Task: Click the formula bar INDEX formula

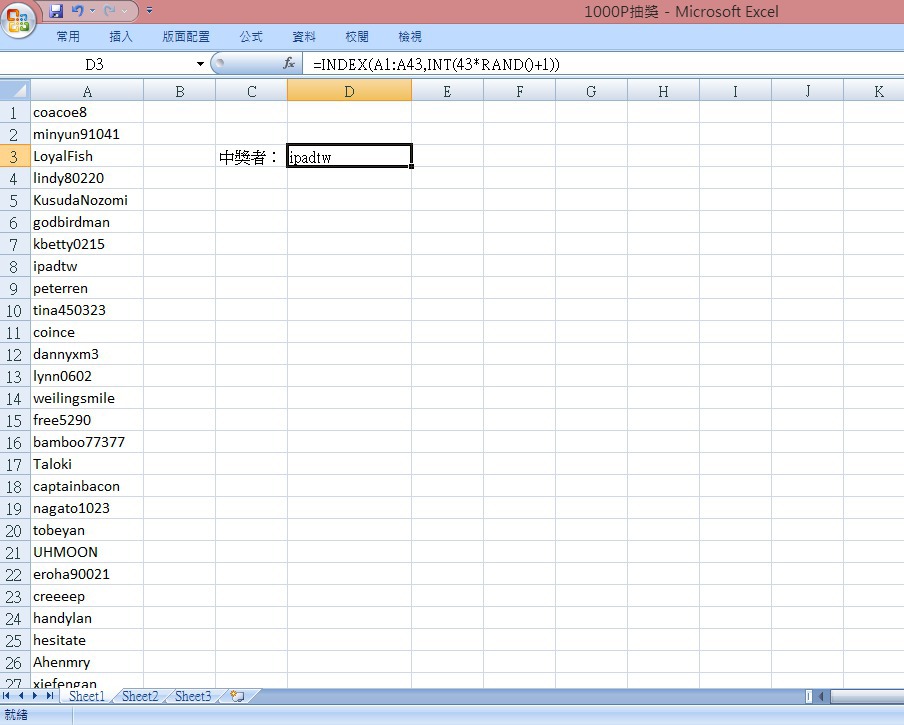Action: tap(436, 64)
